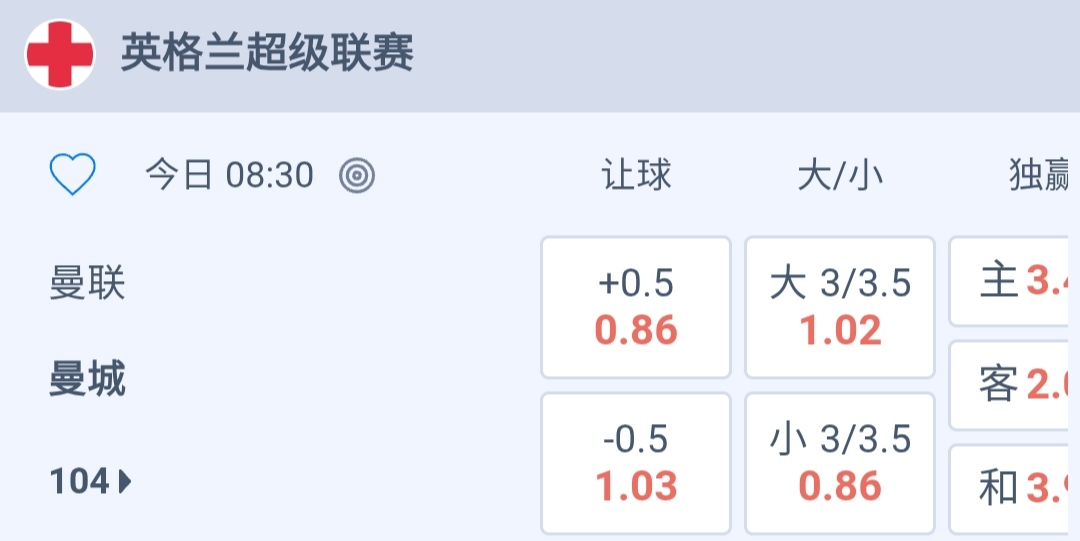The image size is (1080, 541).
Task: Select the 让球 column header
Action: tap(636, 176)
